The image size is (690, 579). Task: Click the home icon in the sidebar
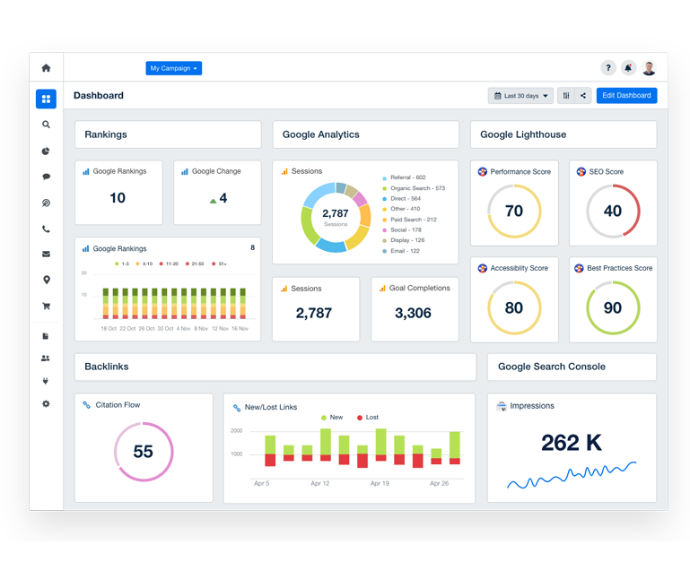(46, 68)
